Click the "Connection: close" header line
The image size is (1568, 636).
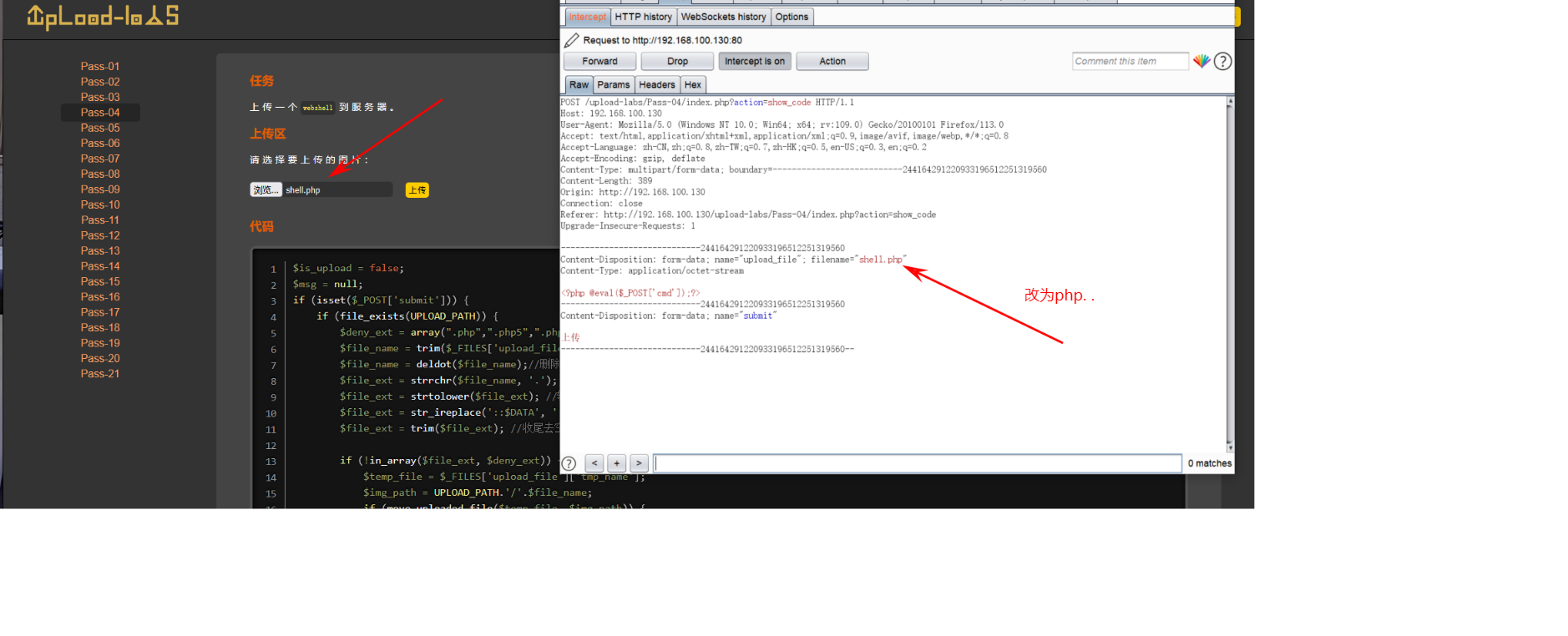[601, 204]
